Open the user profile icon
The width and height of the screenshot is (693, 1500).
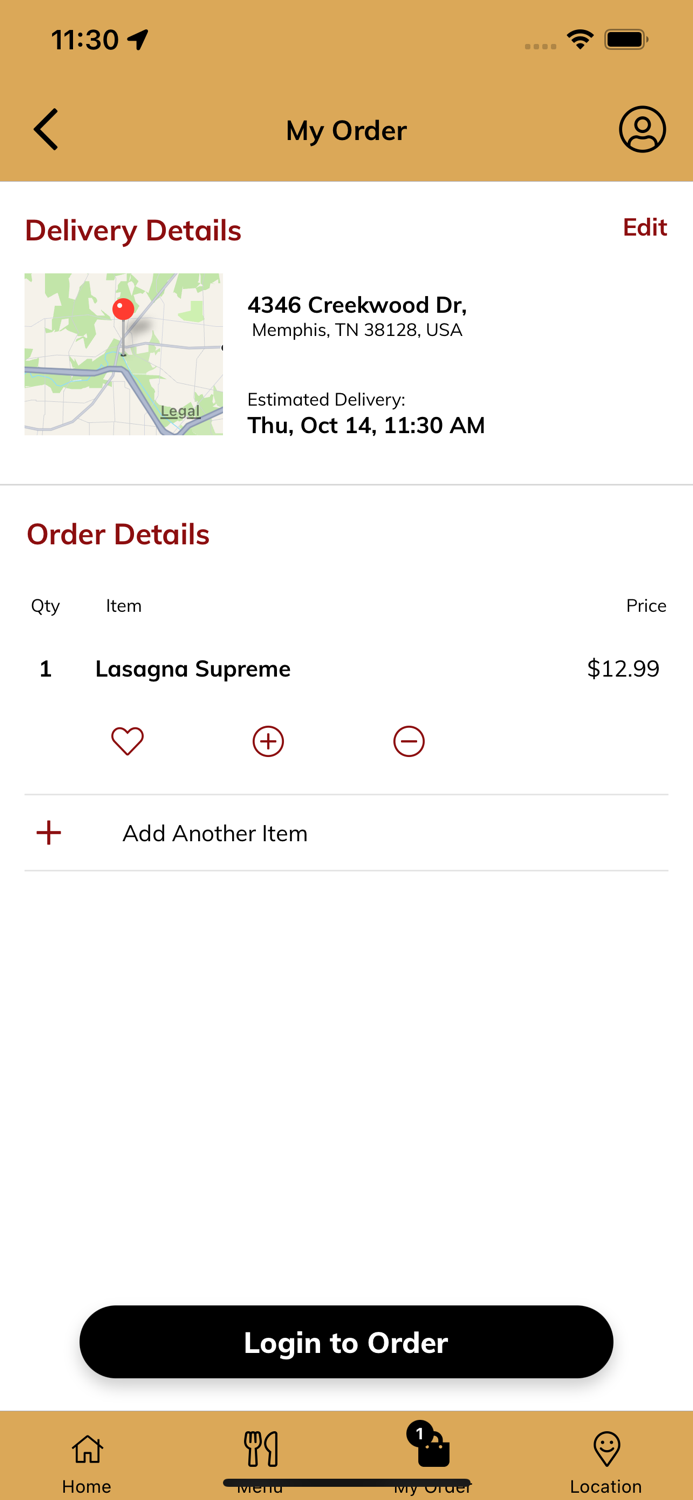pyautogui.click(x=642, y=130)
